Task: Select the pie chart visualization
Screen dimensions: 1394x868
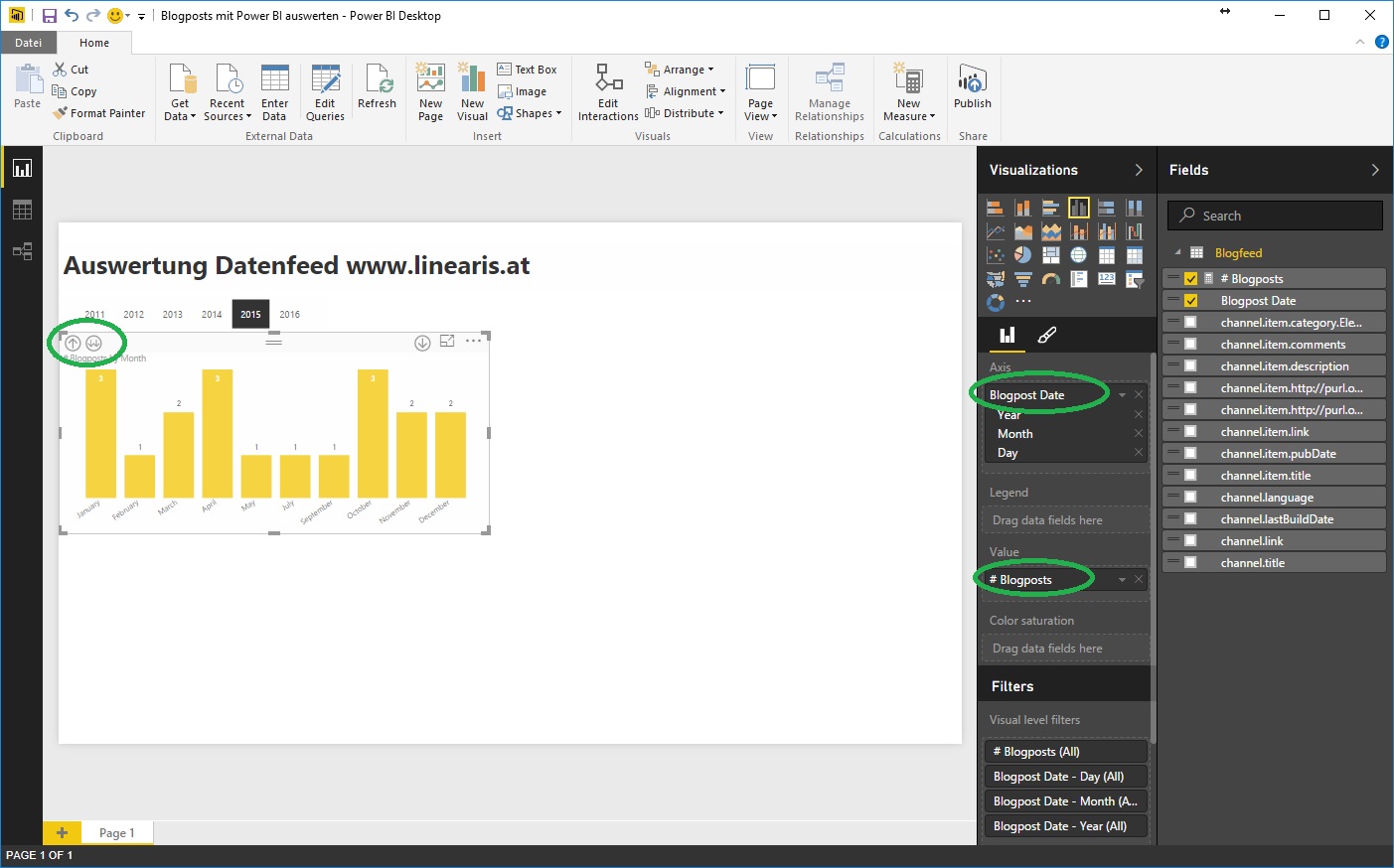Action: click(x=1022, y=255)
